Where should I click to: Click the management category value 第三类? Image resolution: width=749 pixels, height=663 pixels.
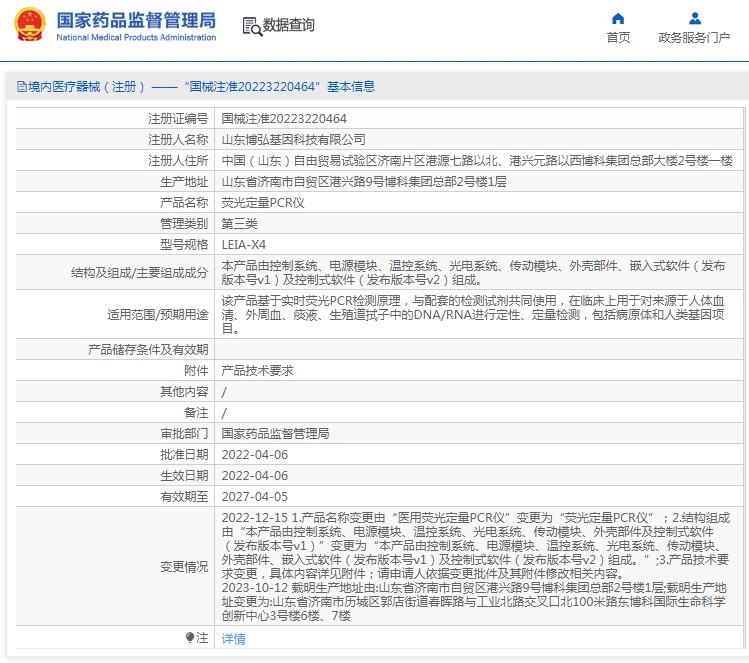click(239, 224)
